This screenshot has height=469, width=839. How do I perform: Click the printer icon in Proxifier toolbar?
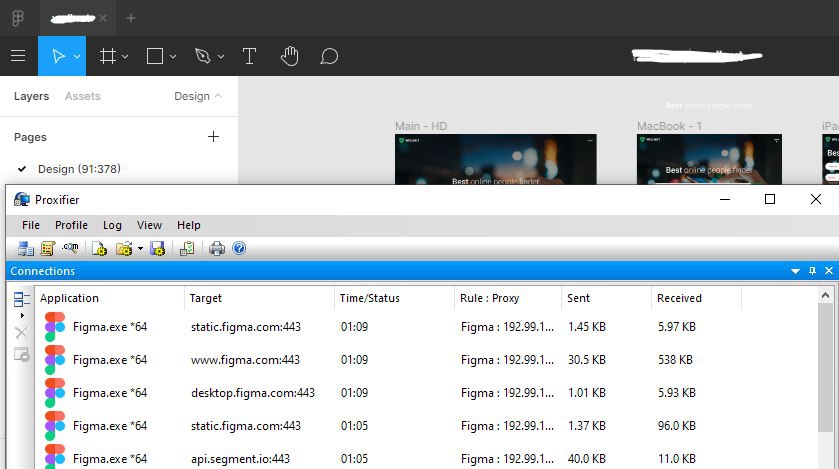click(217, 249)
